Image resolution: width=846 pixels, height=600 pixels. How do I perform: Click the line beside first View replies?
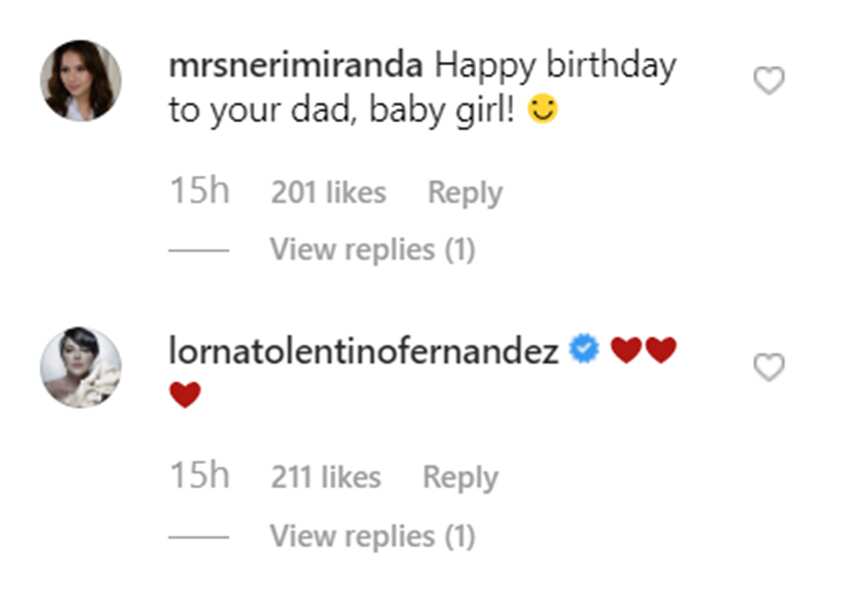tap(199, 250)
